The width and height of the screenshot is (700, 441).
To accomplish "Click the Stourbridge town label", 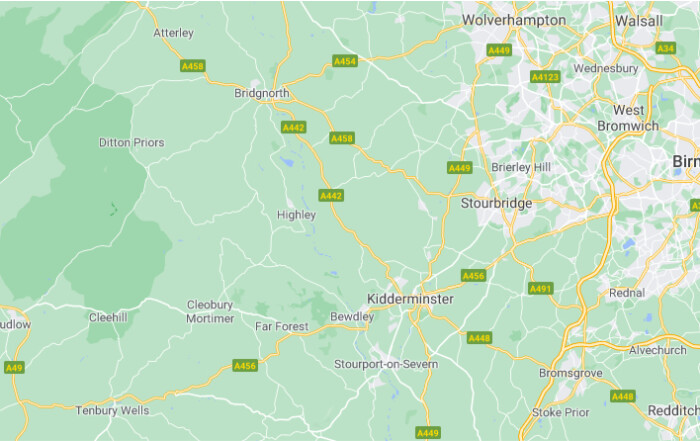I will click(x=496, y=204).
